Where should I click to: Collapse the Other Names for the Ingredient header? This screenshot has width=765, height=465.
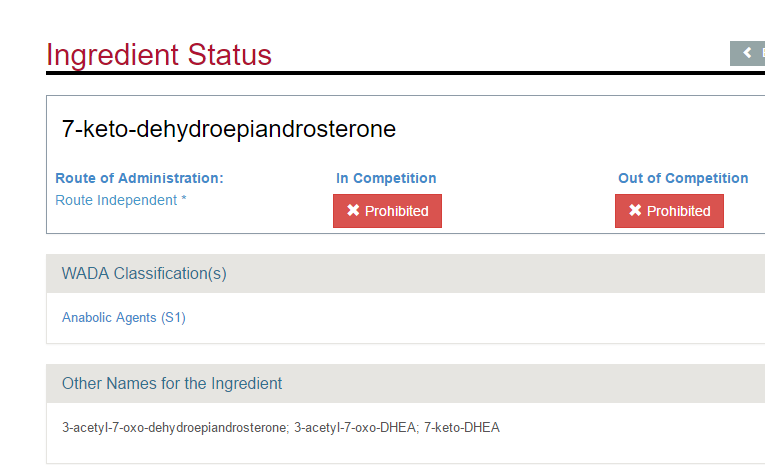pos(405,383)
